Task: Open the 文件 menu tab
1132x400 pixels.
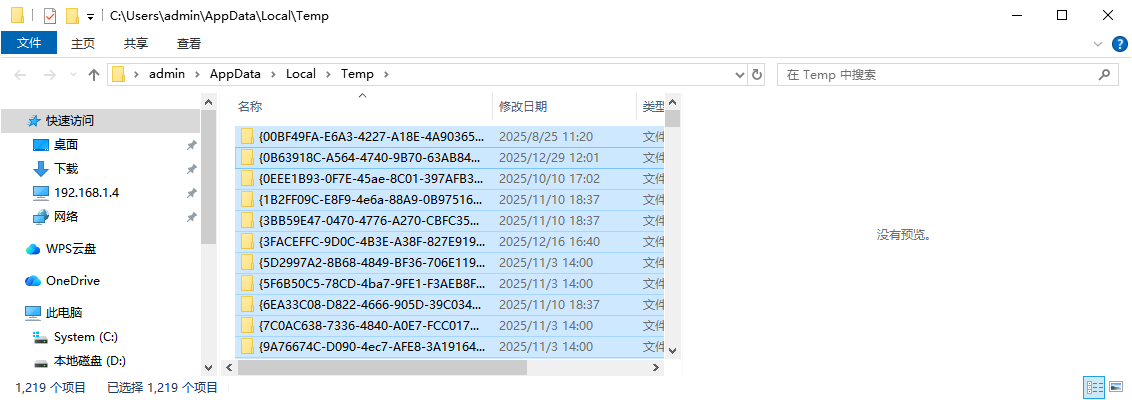Action: (29, 43)
